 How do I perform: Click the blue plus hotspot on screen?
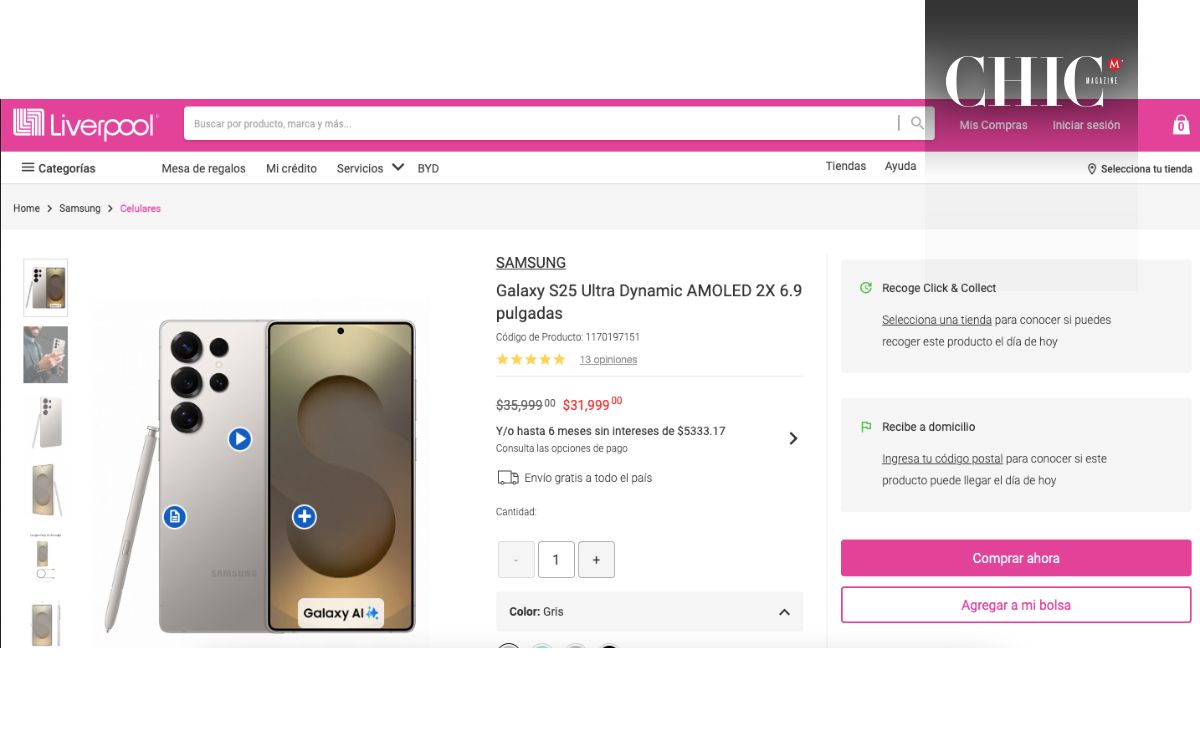(x=304, y=517)
